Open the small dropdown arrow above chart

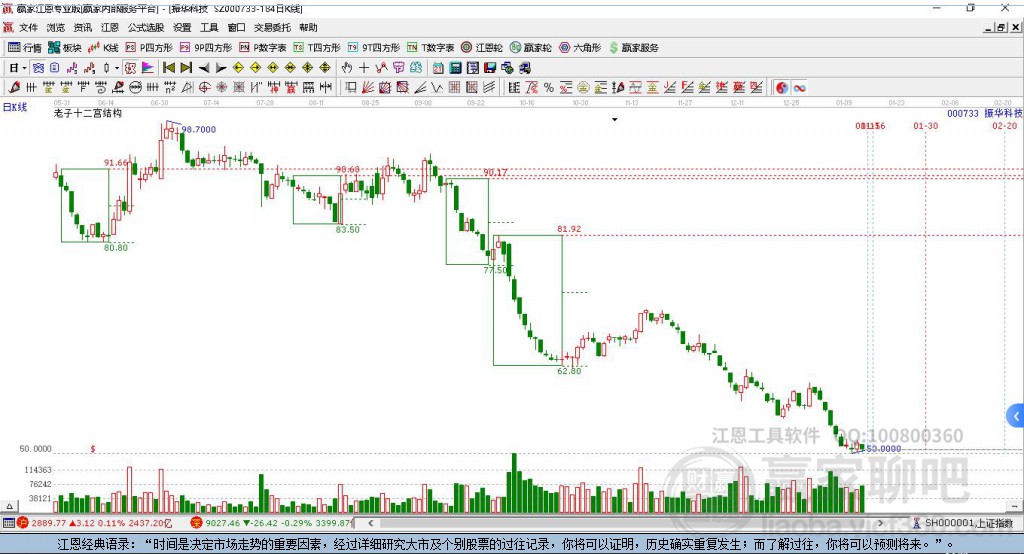[x=615, y=120]
